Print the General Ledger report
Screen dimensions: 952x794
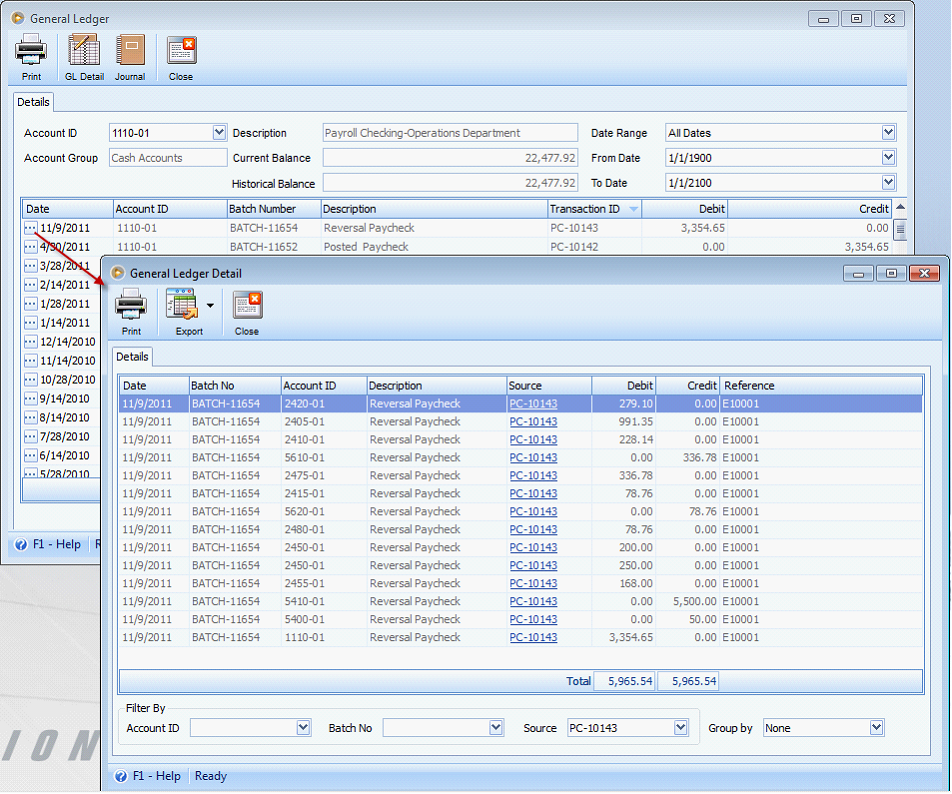[x=30, y=55]
